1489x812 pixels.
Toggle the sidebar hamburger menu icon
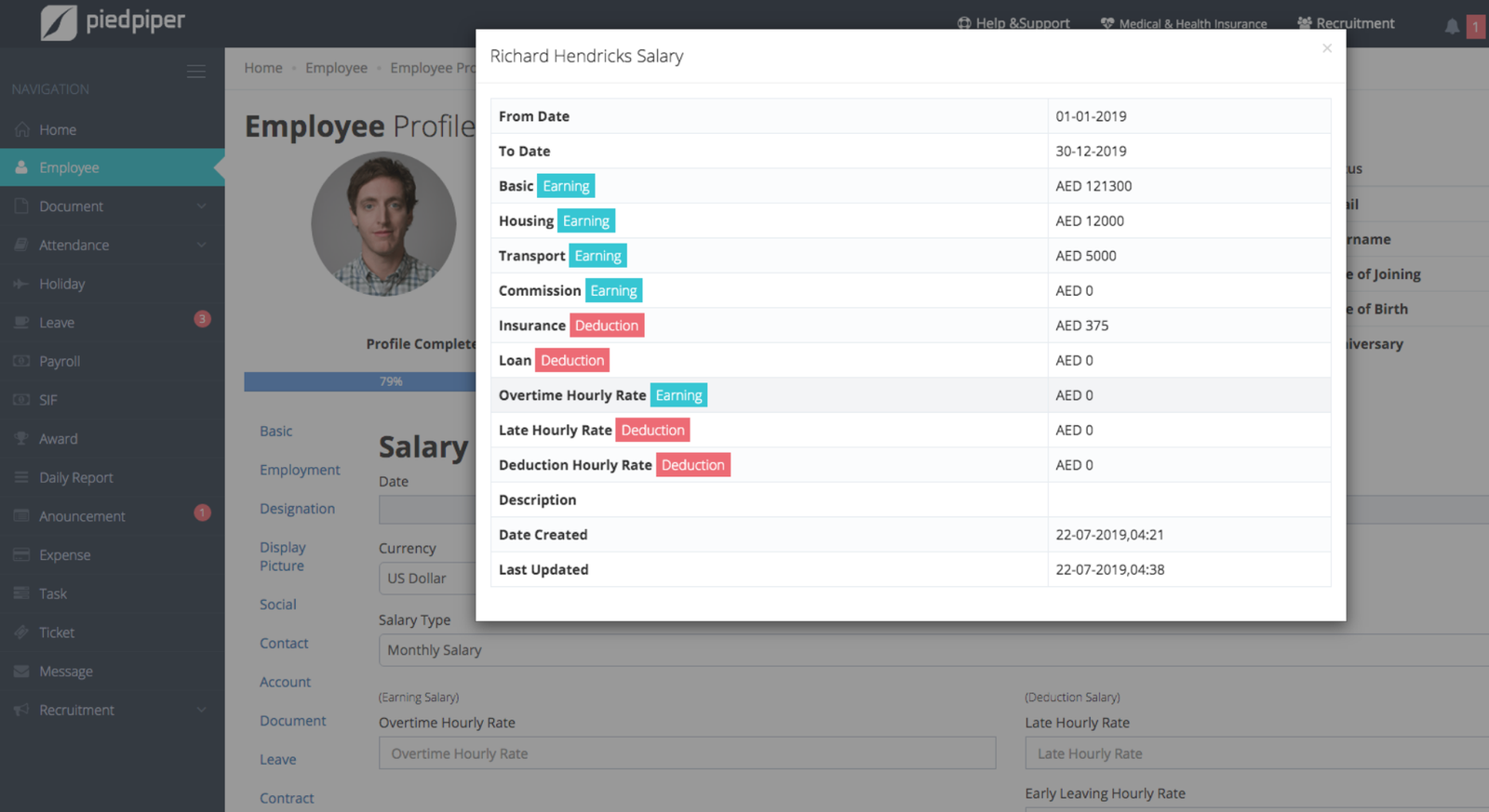(x=196, y=72)
